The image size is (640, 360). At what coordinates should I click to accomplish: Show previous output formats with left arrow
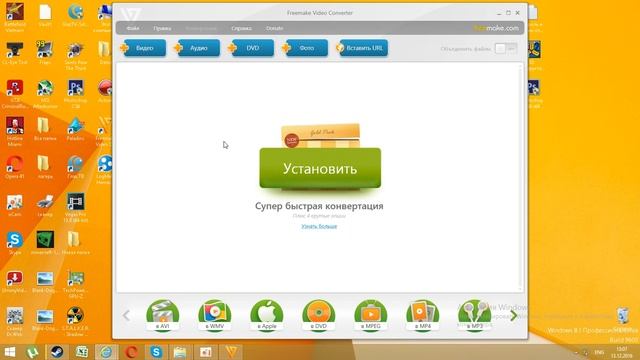(126, 316)
